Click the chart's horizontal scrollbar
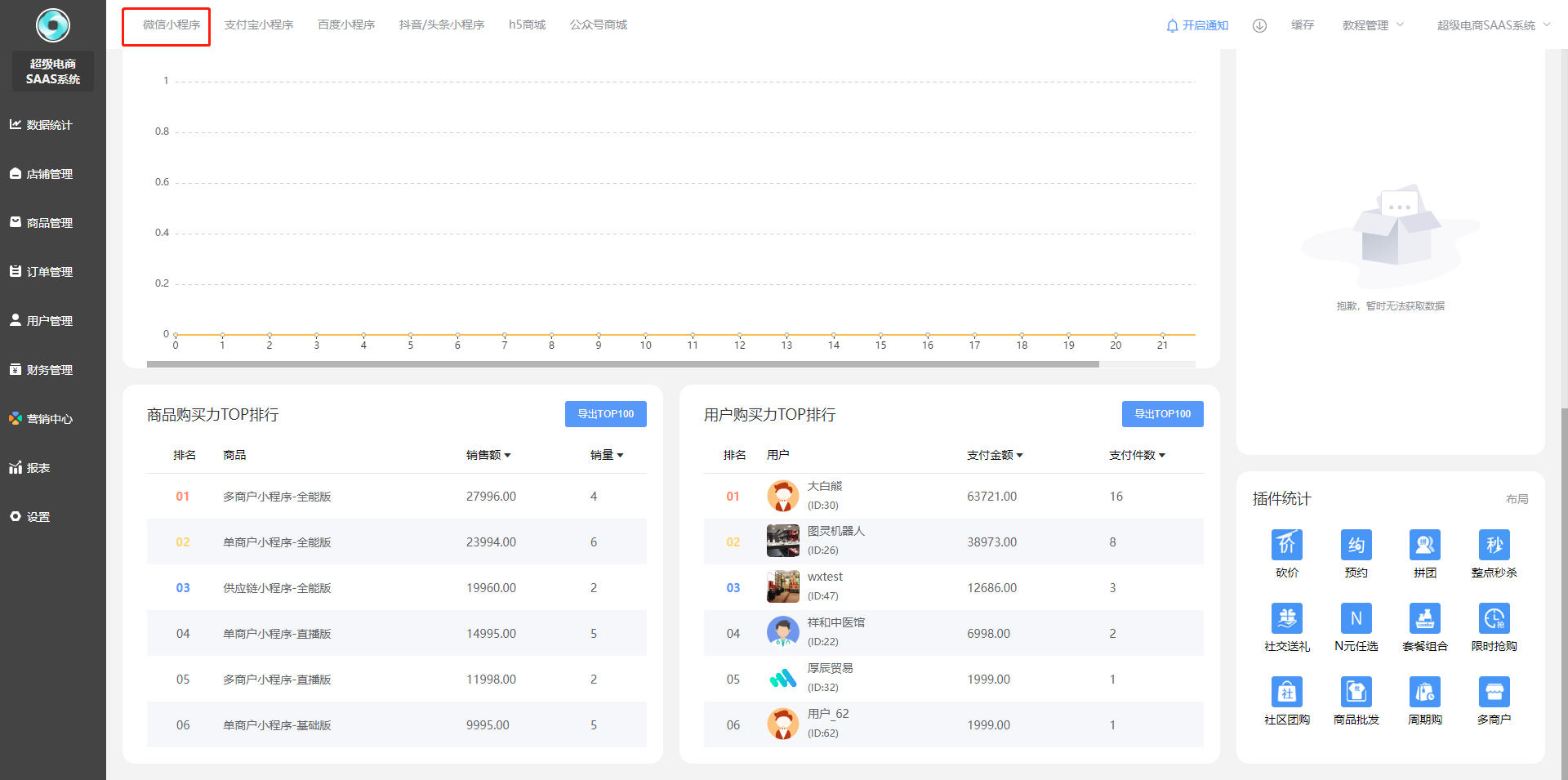 [x=622, y=364]
